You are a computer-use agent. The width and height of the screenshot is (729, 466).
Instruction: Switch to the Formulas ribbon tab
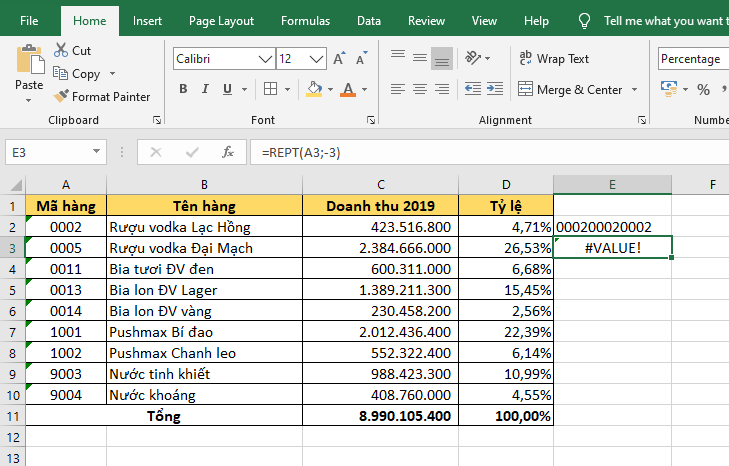tap(305, 20)
